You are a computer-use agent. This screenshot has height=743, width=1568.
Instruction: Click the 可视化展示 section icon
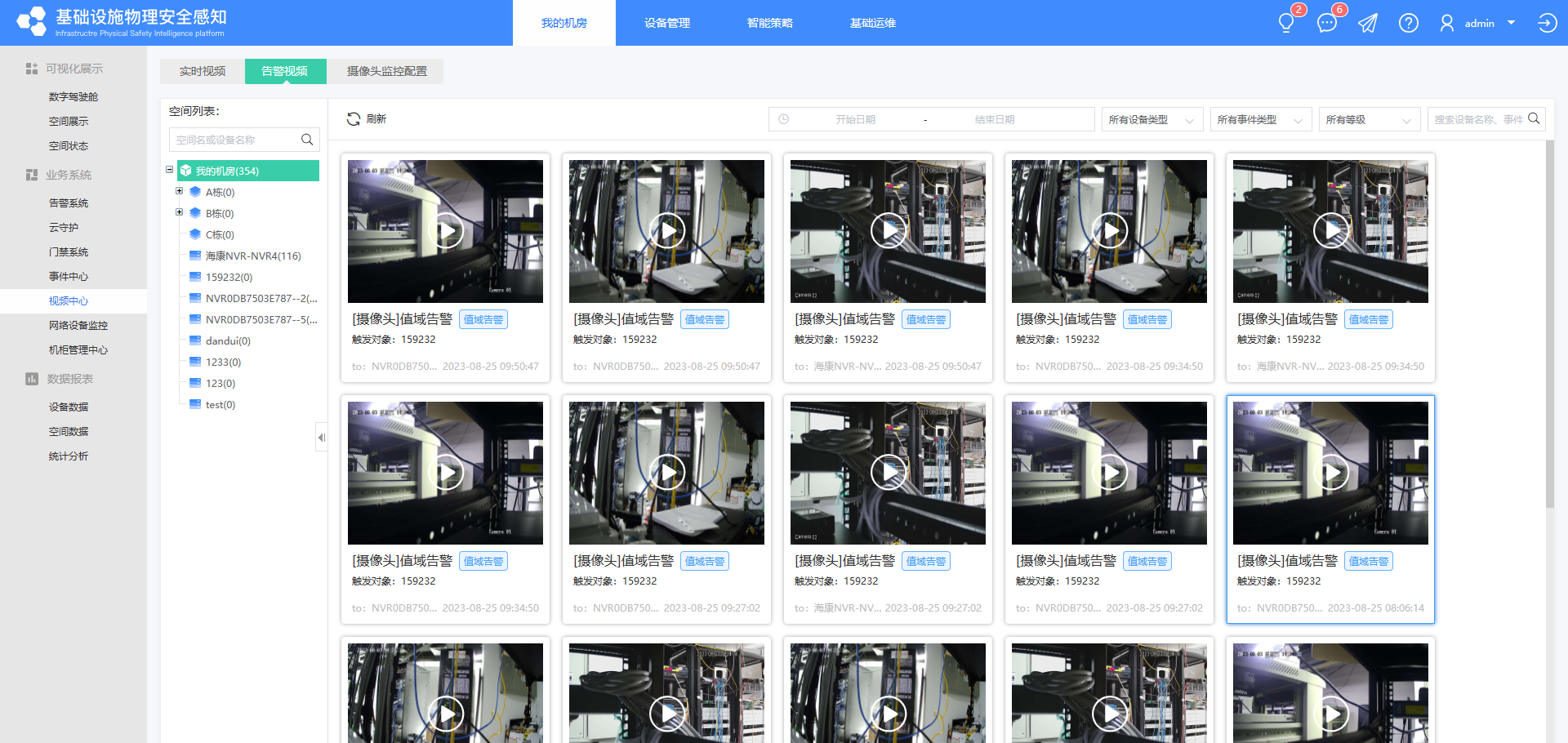(x=32, y=69)
